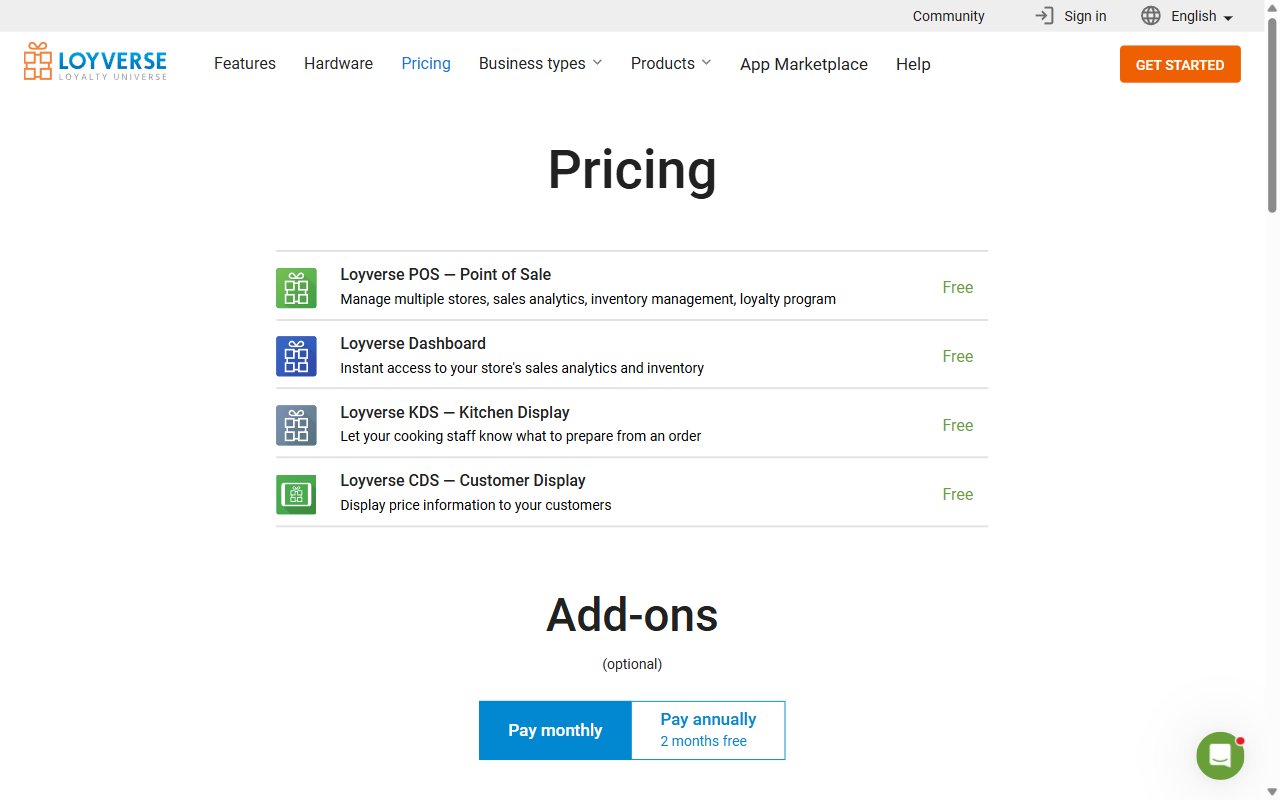Click the green Loyverse POS app icon
Screen dimensions: 1280x800
296,288
